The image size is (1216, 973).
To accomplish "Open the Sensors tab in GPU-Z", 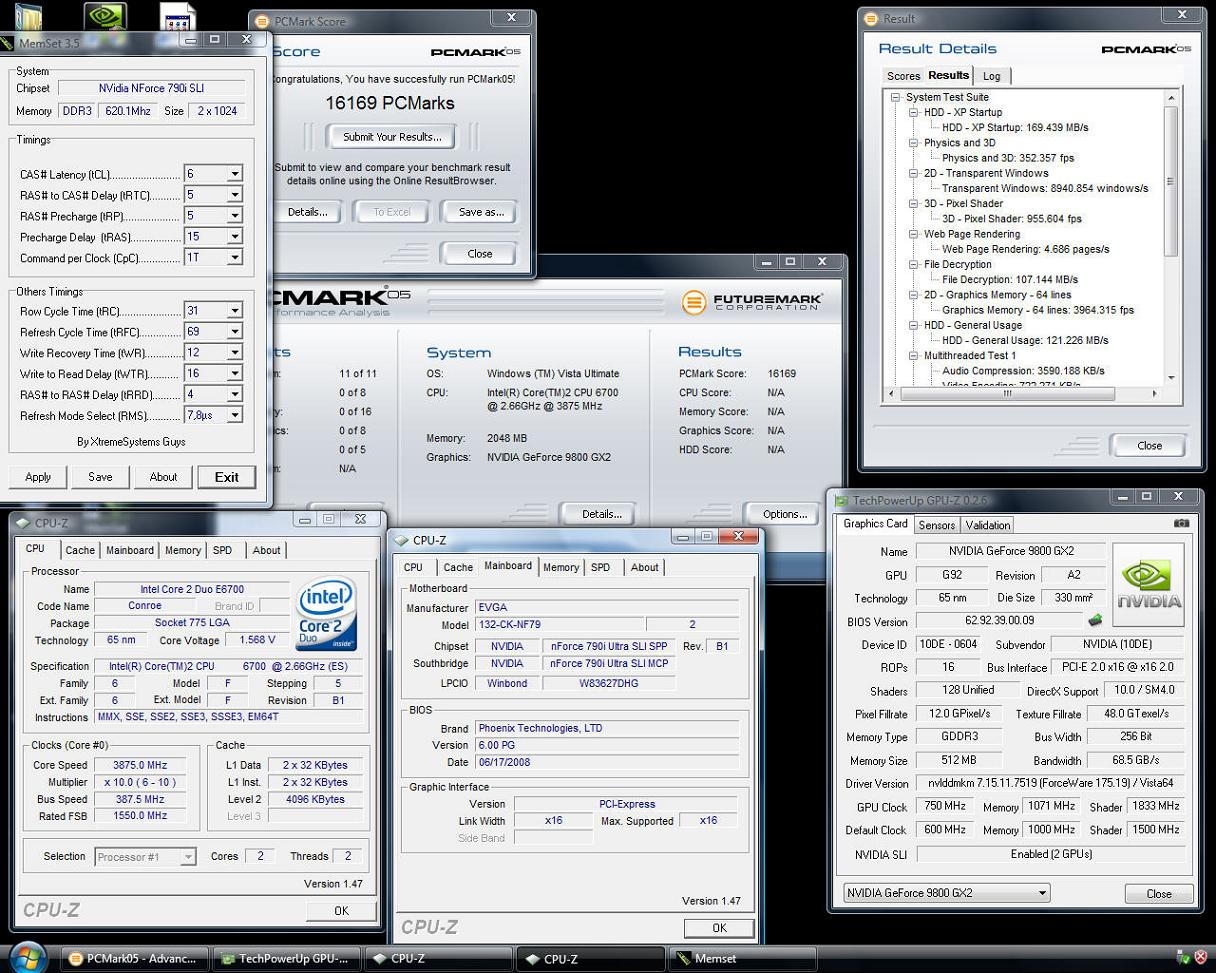I will [x=936, y=525].
